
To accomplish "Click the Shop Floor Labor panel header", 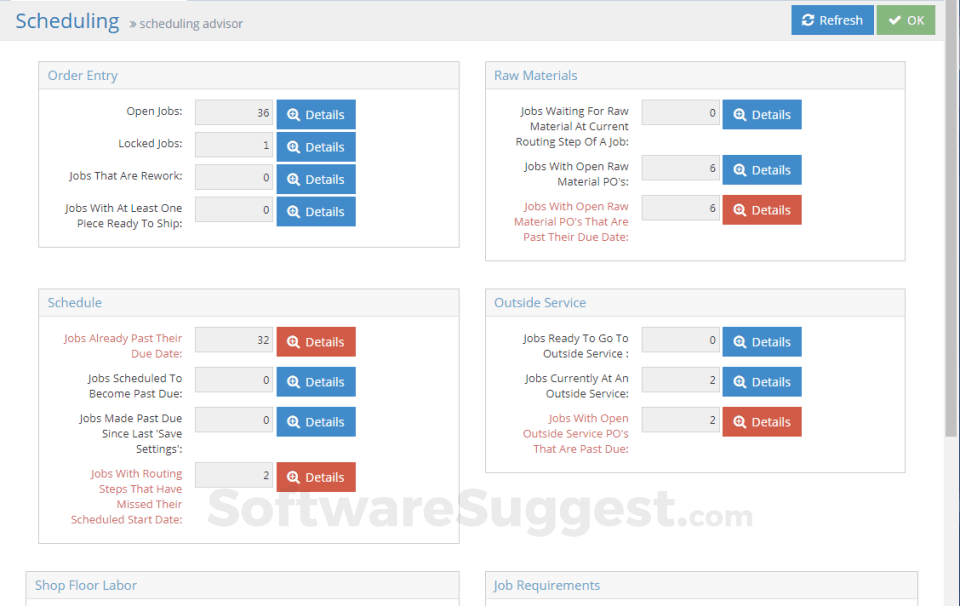I will (x=85, y=585).
